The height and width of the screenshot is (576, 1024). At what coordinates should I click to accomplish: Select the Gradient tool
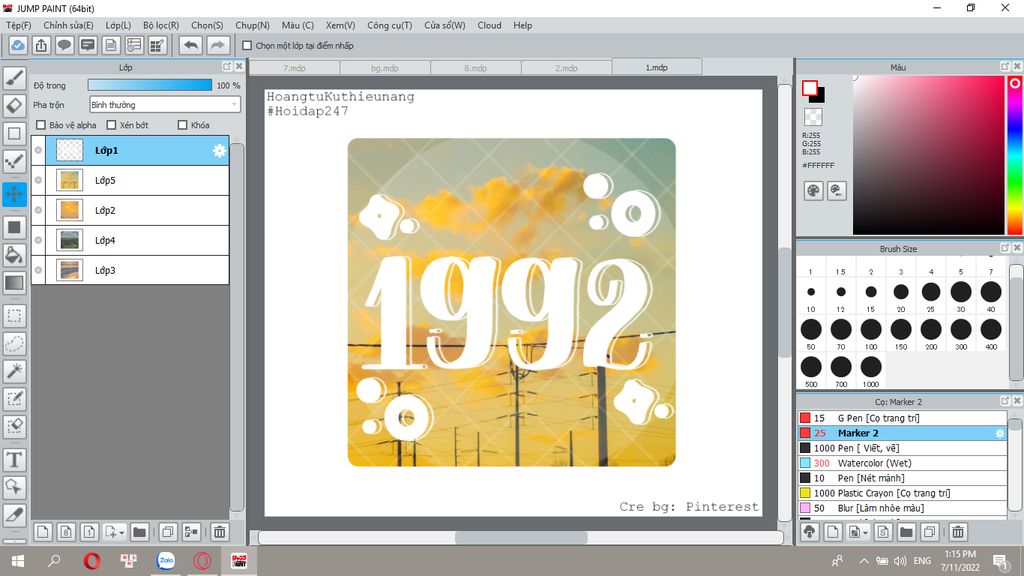pyautogui.click(x=14, y=283)
